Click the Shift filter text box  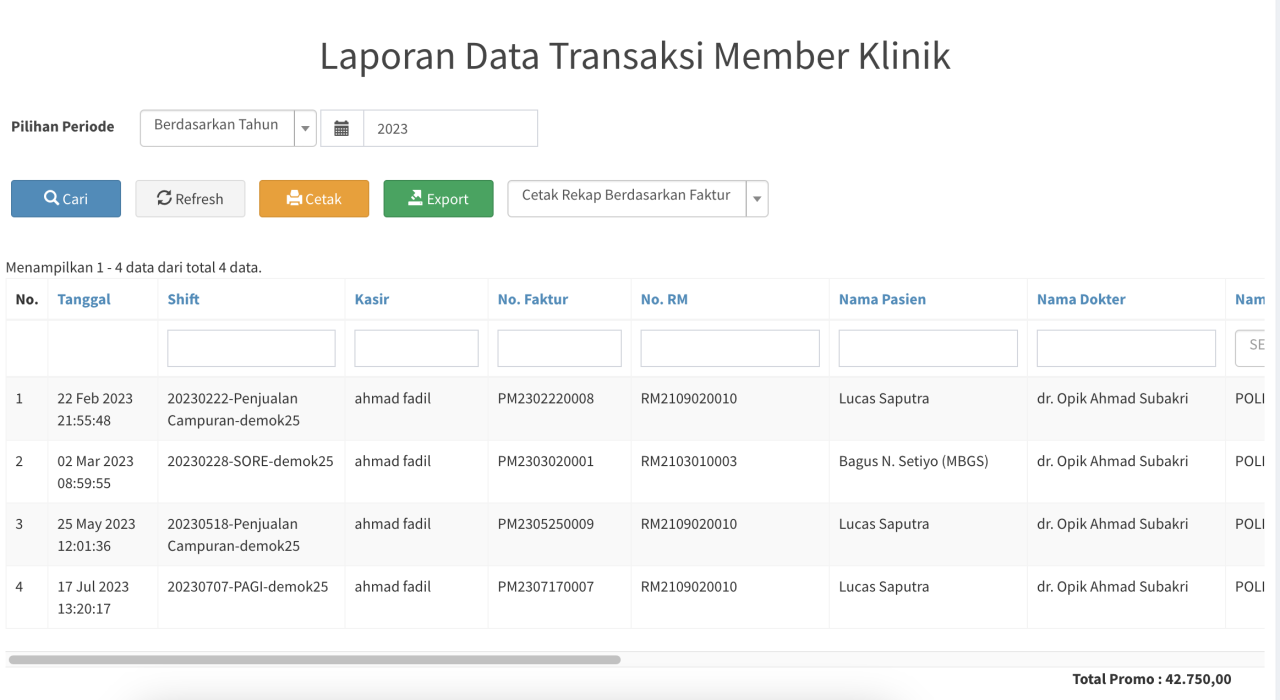(251, 348)
